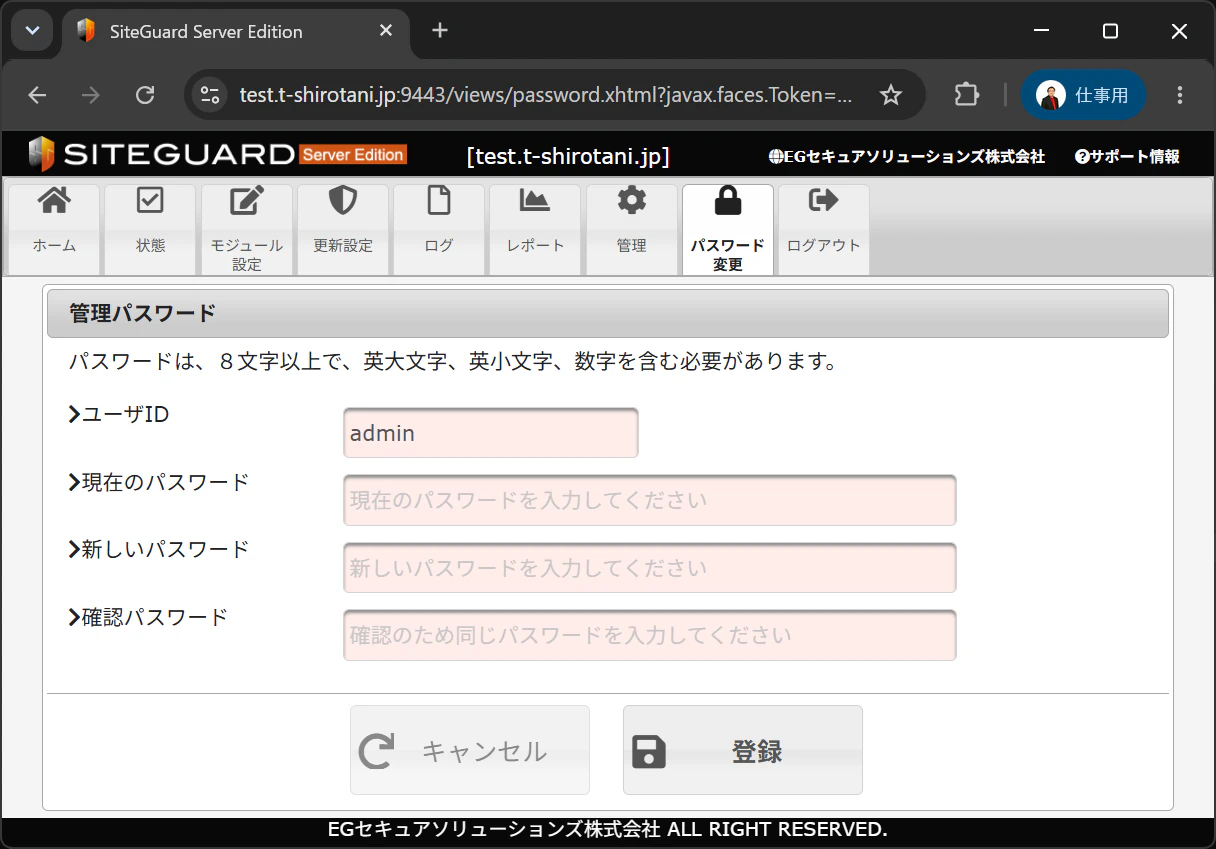Click the 現在のパスワード label
The height and width of the screenshot is (849, 1216).
pyautogui.click(x=159, y=482)
